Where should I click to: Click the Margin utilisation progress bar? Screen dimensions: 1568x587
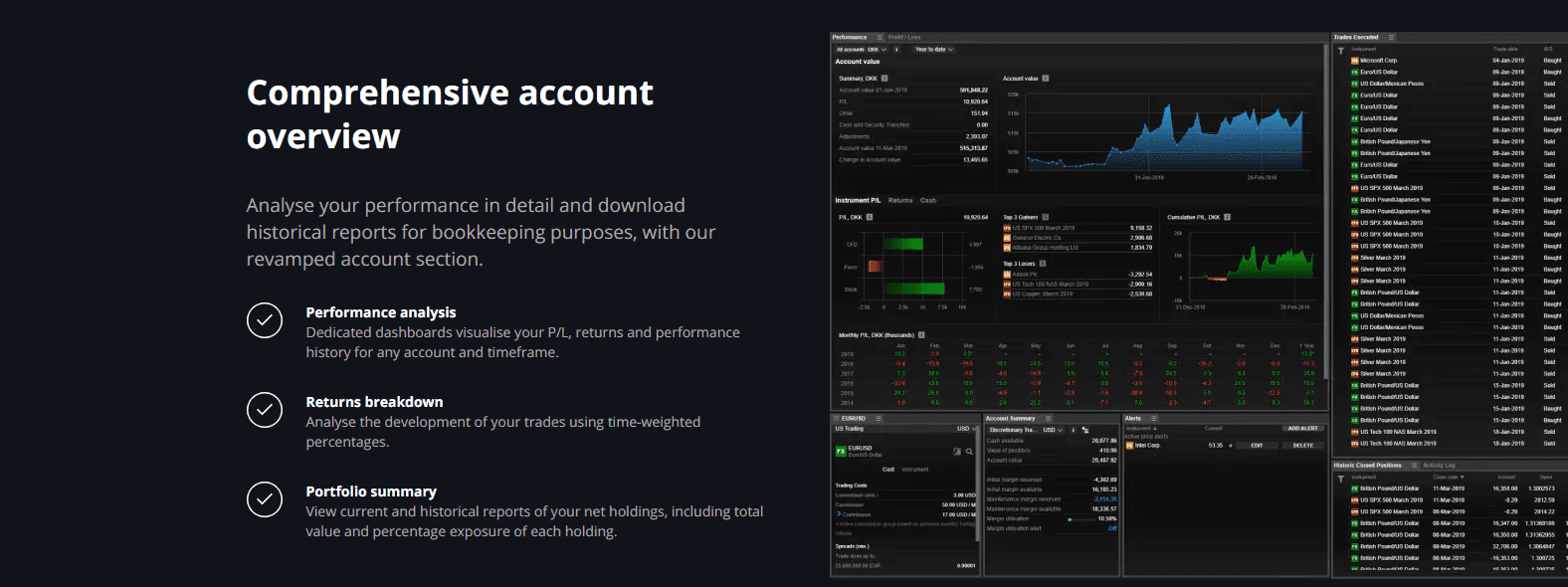point(1080,519)
